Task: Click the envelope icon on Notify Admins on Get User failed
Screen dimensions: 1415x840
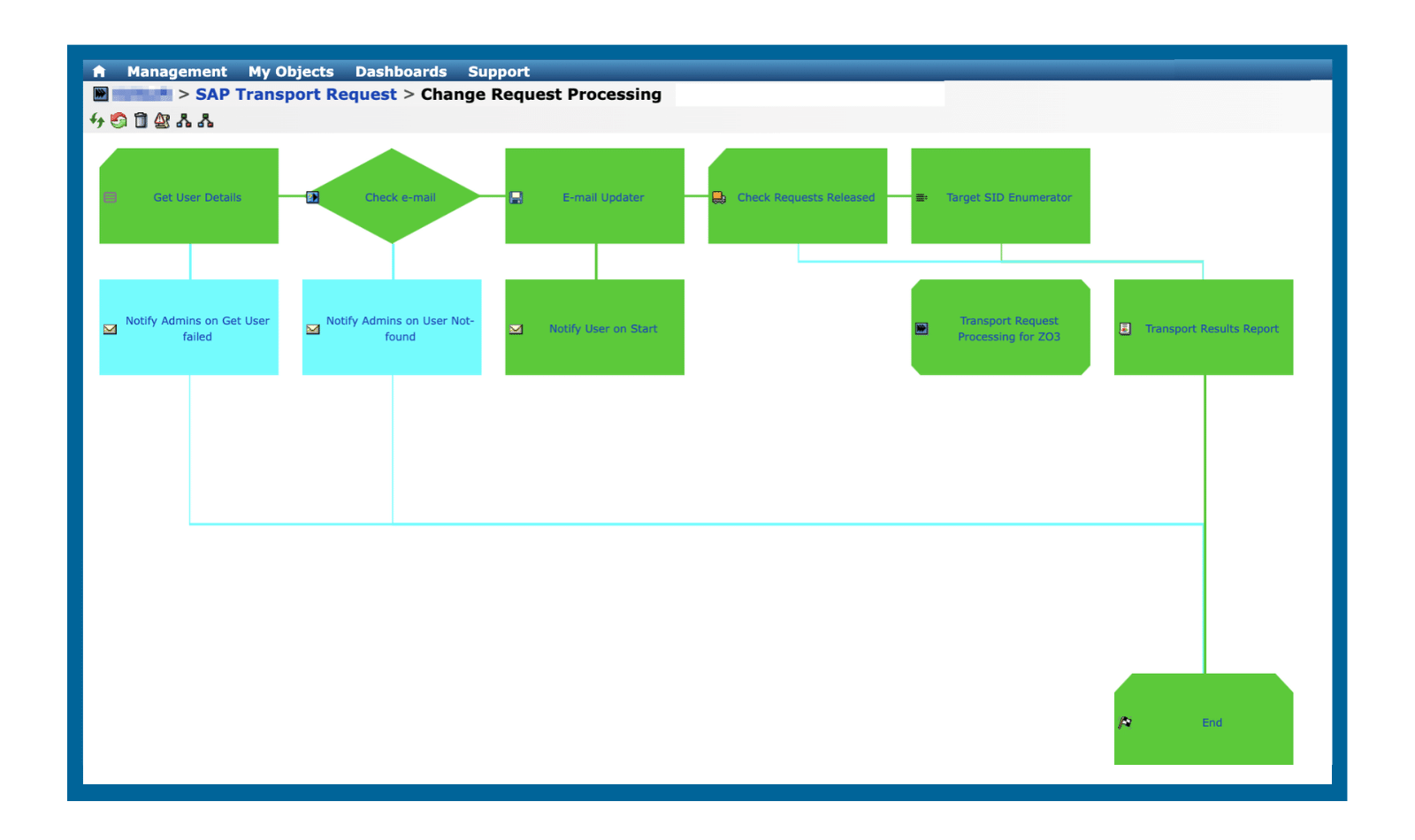Action: point(110,328)
